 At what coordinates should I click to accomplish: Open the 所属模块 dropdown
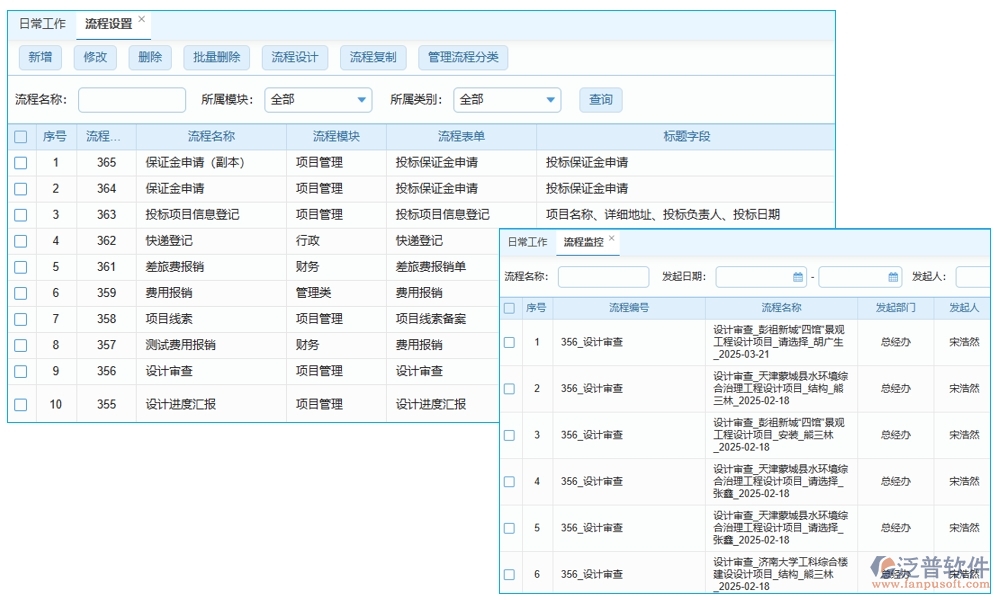317,100
